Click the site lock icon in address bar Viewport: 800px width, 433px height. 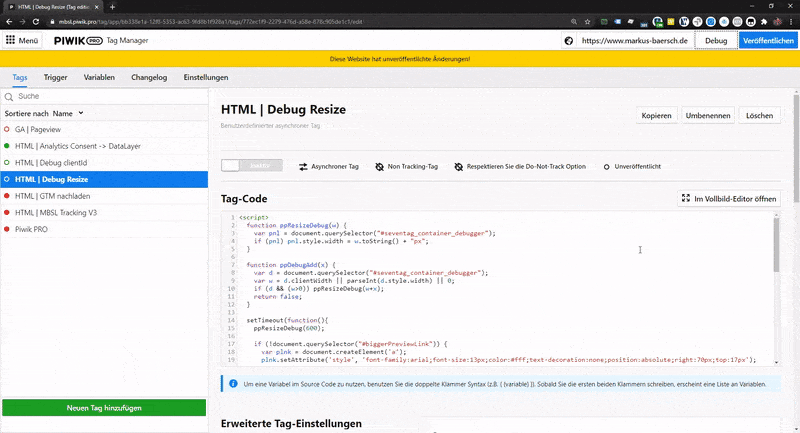click(x=52, y=22)
